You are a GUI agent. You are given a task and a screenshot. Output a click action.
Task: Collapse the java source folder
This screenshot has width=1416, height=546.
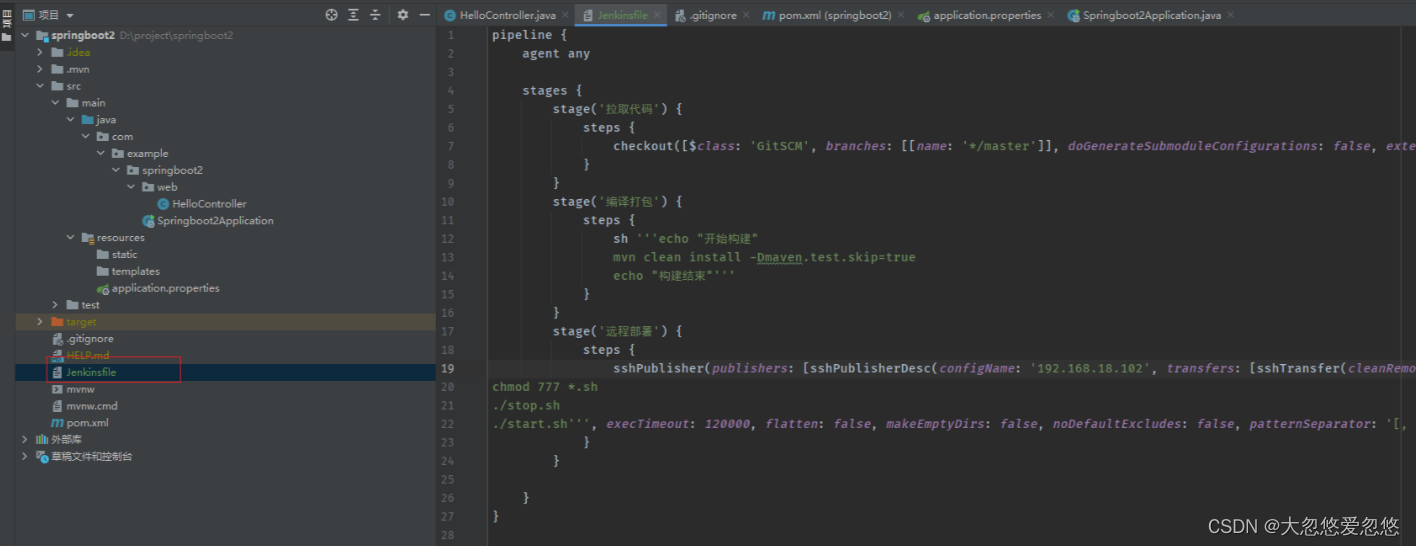point(70,120)
